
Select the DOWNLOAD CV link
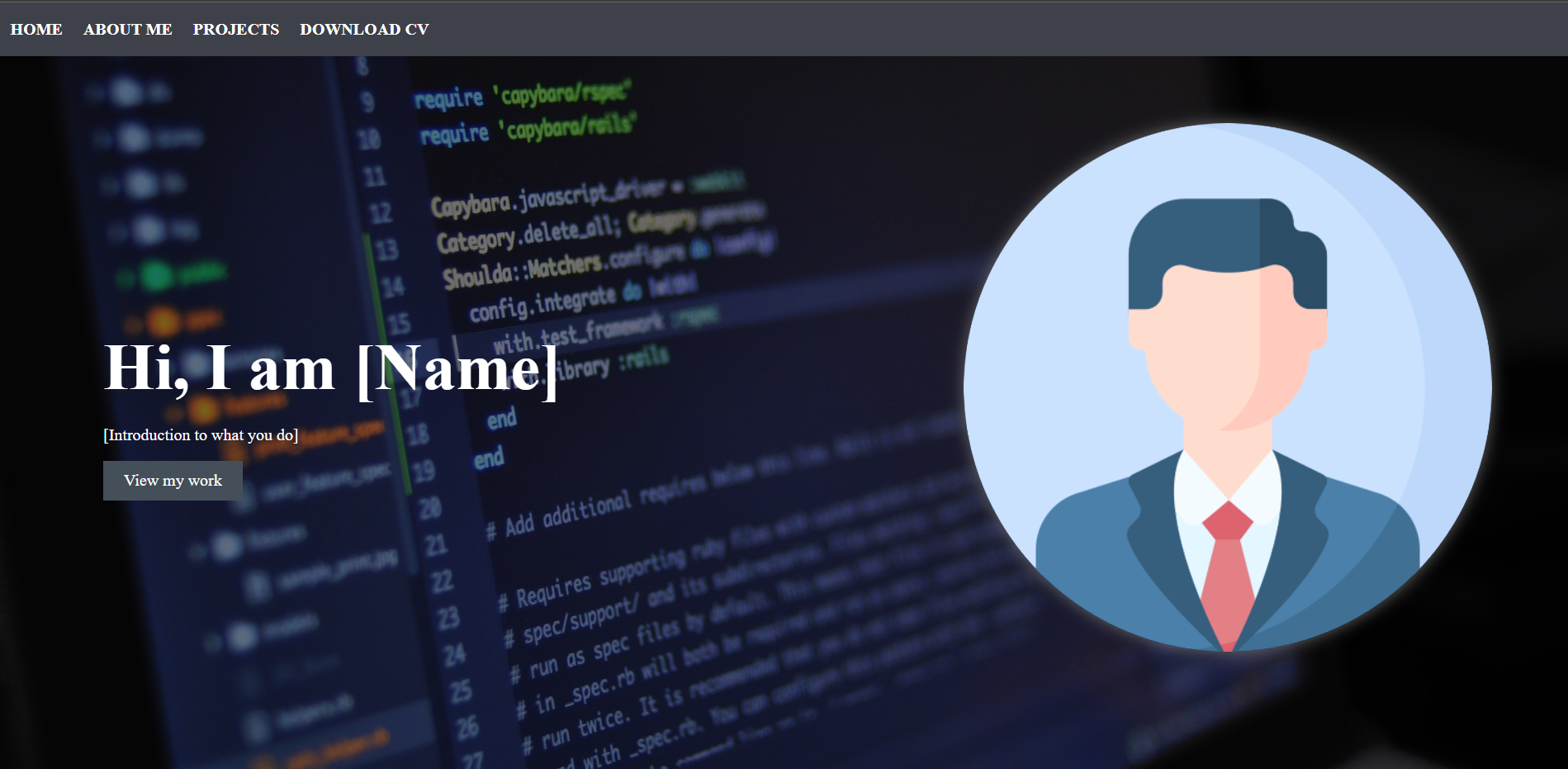pyautogui.click(x=364, y=30)
